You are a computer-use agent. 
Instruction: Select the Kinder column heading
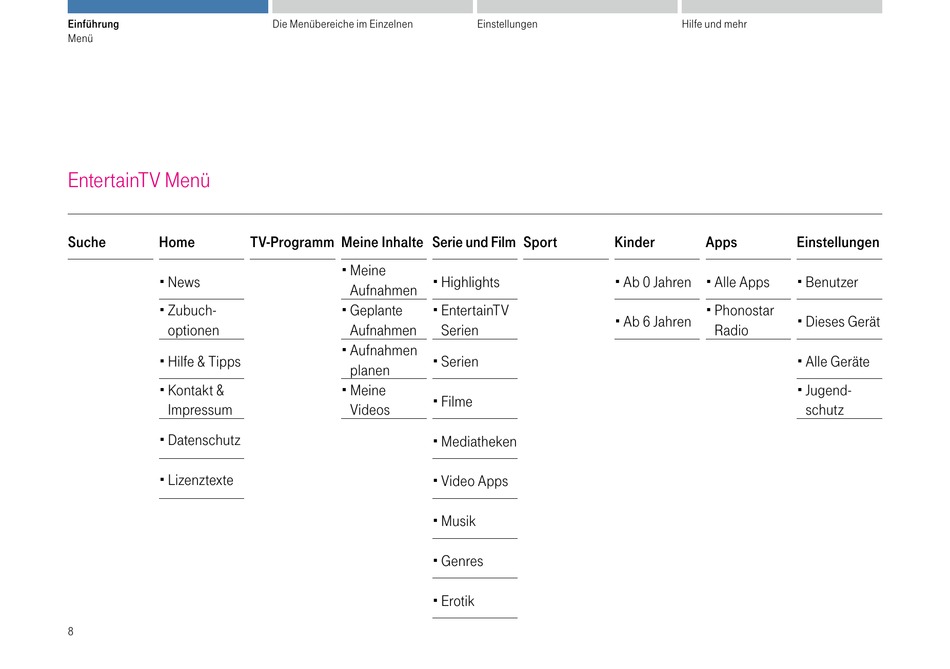click(x=634, y=242)
